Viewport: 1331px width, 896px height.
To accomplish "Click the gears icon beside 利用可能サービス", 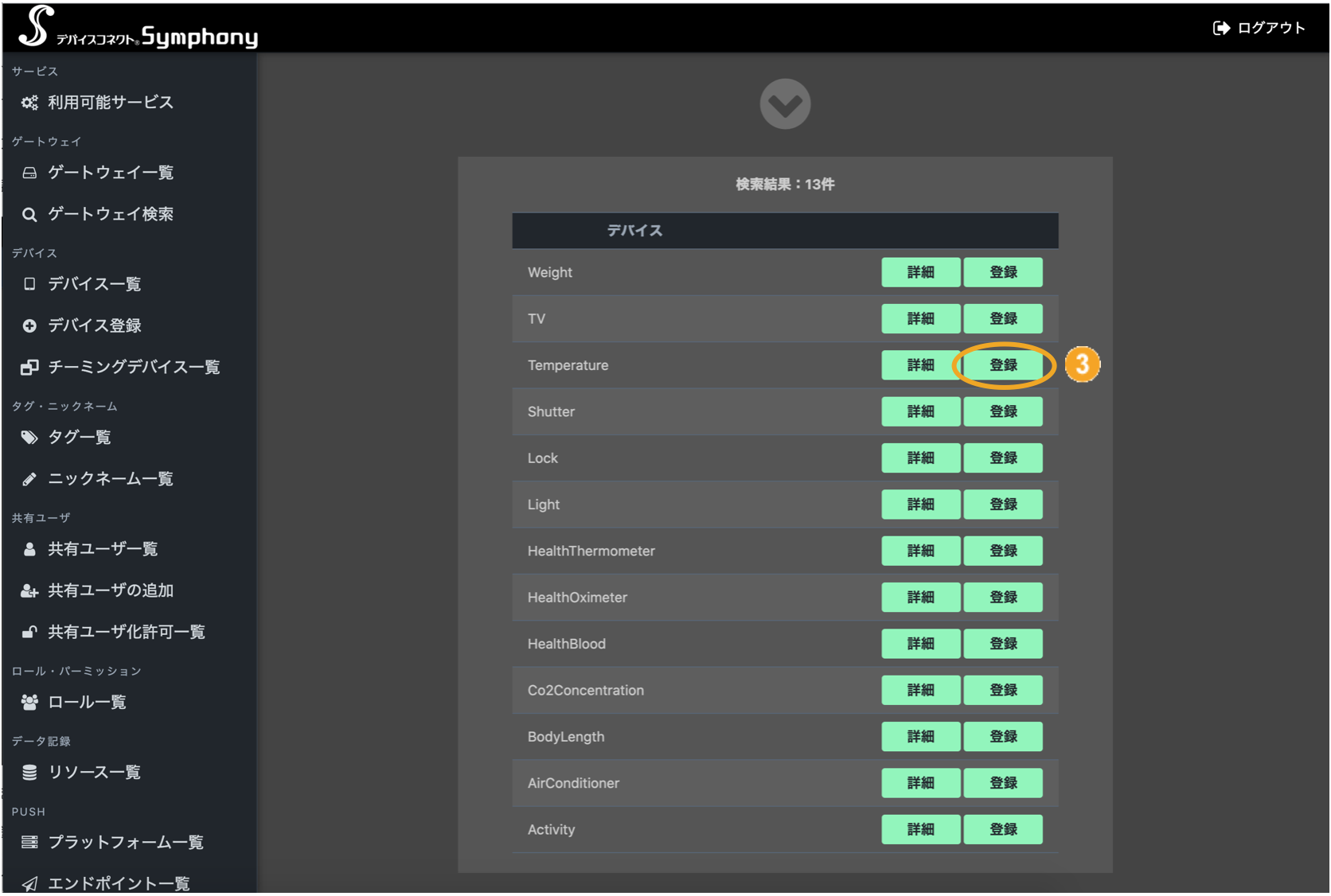I will [x=29, y=103].
